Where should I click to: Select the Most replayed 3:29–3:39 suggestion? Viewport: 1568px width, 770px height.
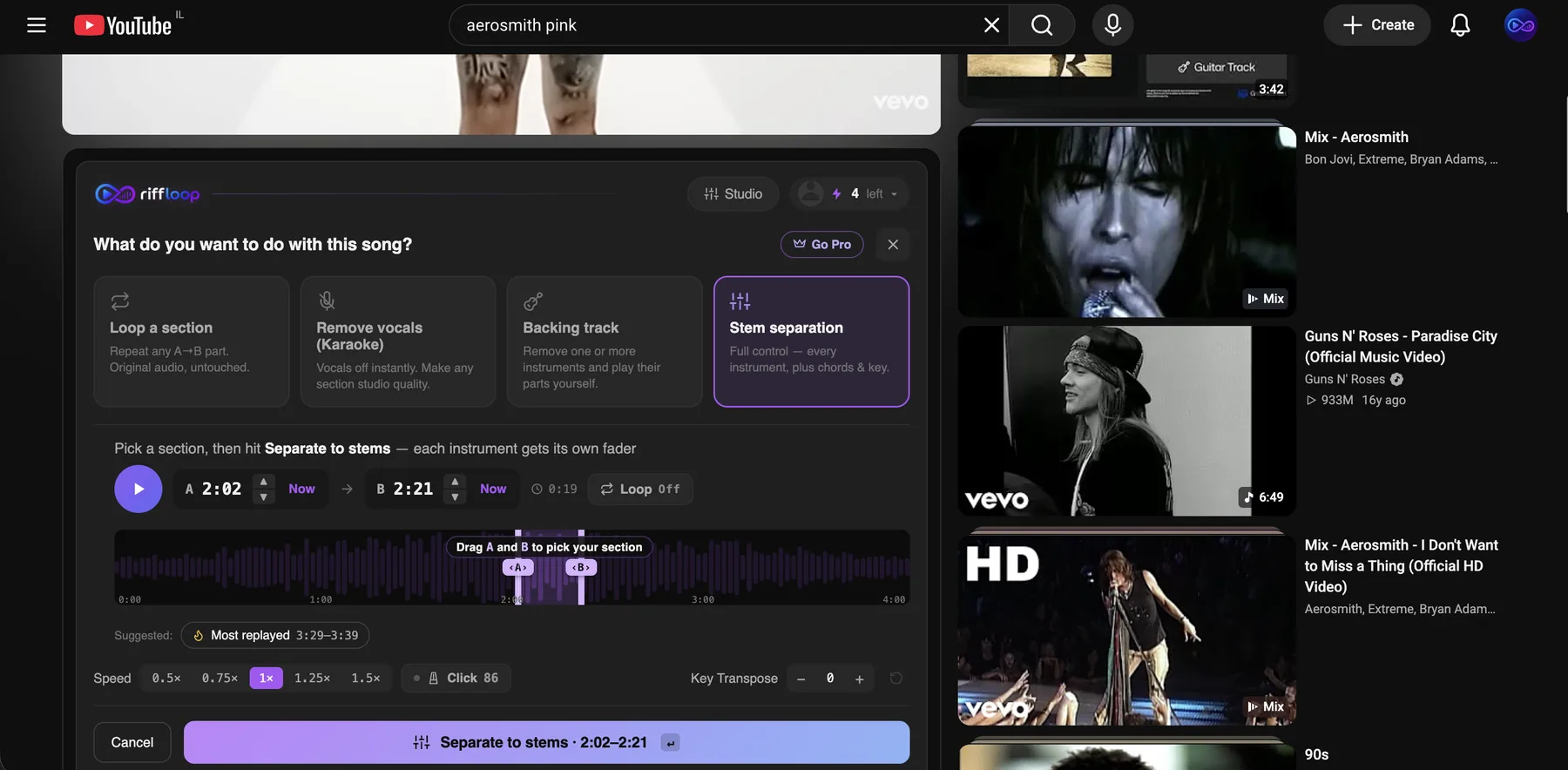pyautogui.click(x=275, y=635)
